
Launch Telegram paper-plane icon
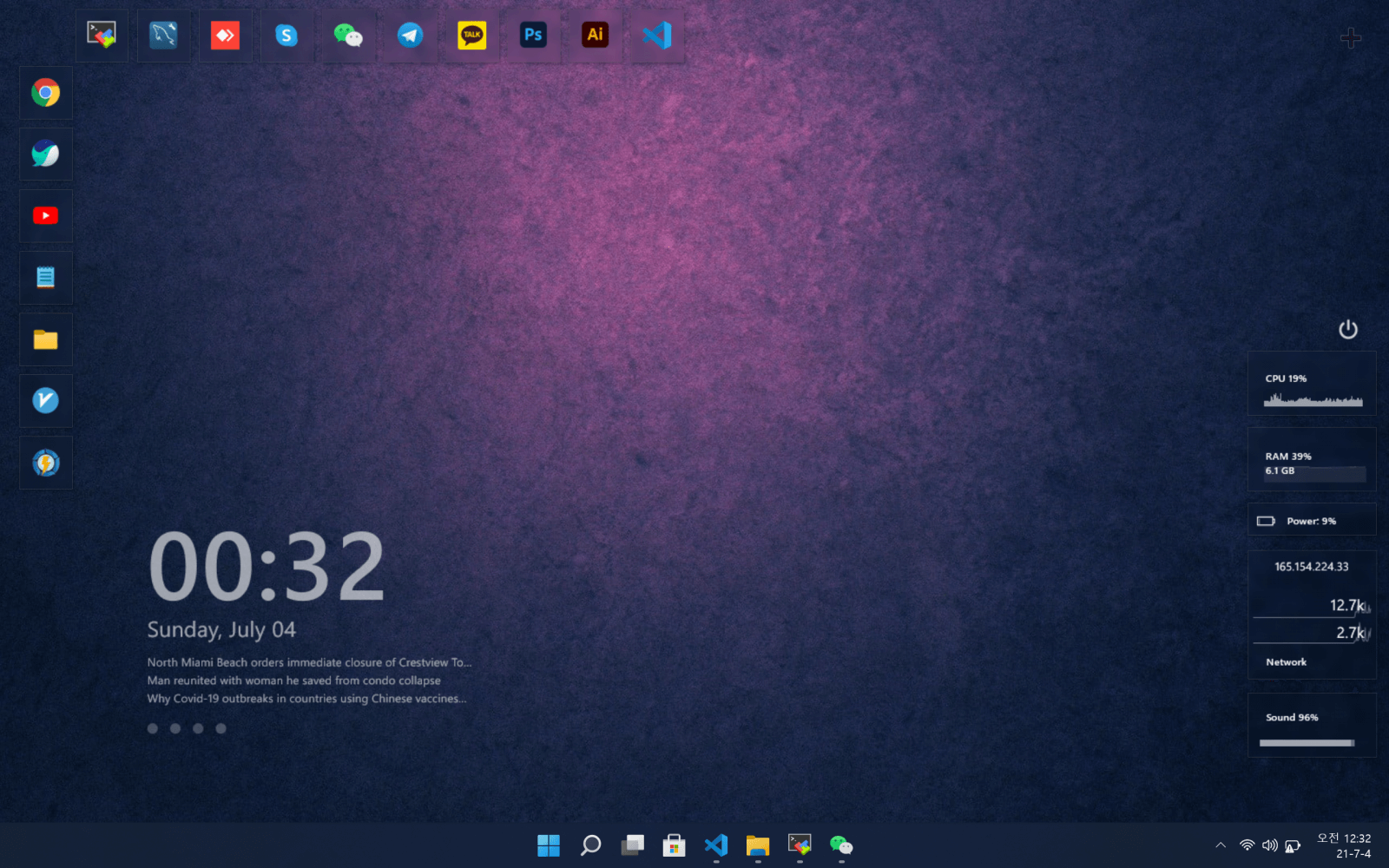[x=410, y=36]
